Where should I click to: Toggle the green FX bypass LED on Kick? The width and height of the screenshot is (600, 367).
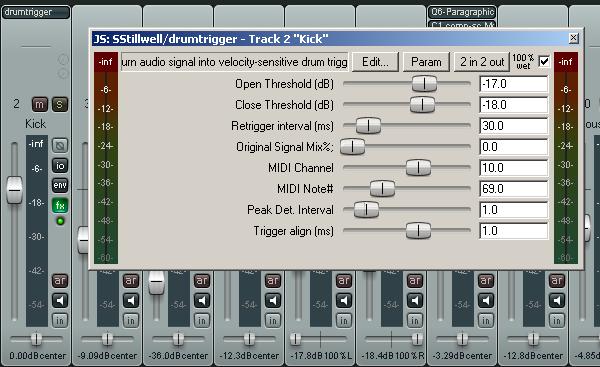pos(60,221)
